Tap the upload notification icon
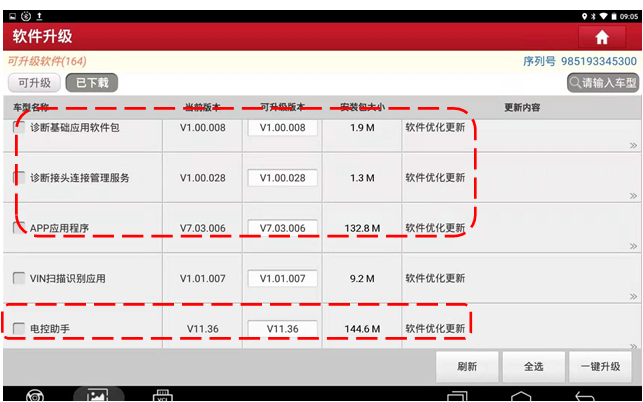 click(39, 16)
